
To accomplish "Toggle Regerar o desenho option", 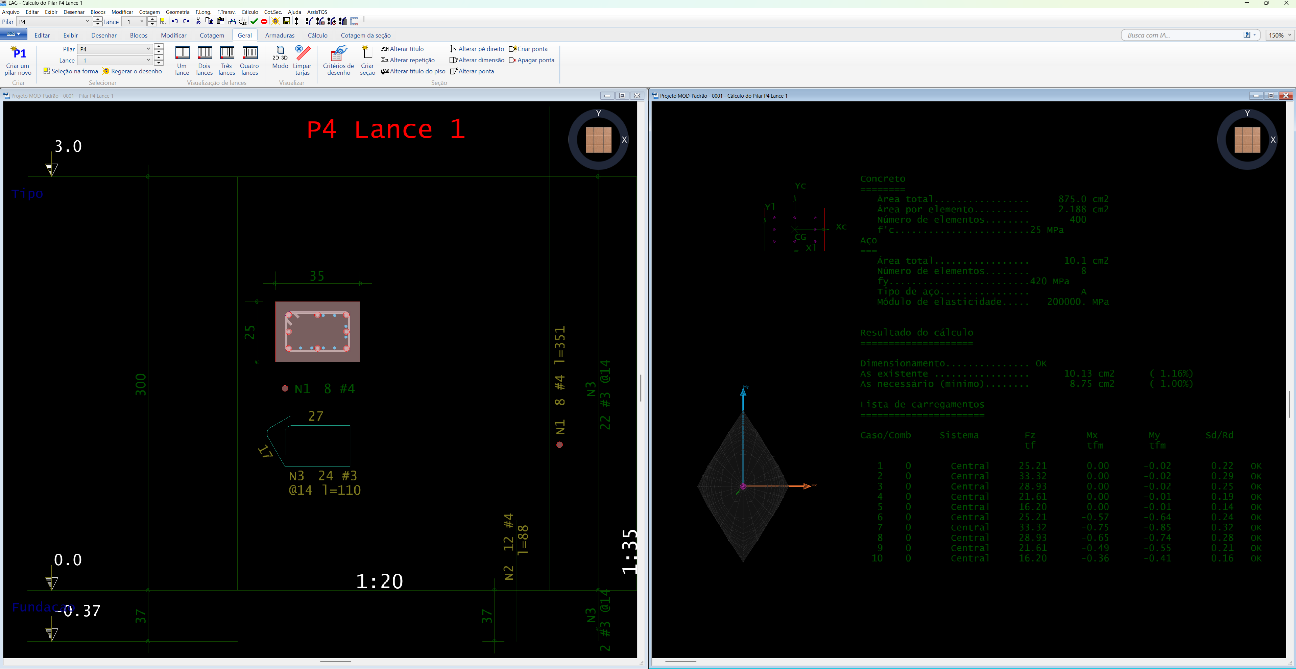I will [132, 71].
